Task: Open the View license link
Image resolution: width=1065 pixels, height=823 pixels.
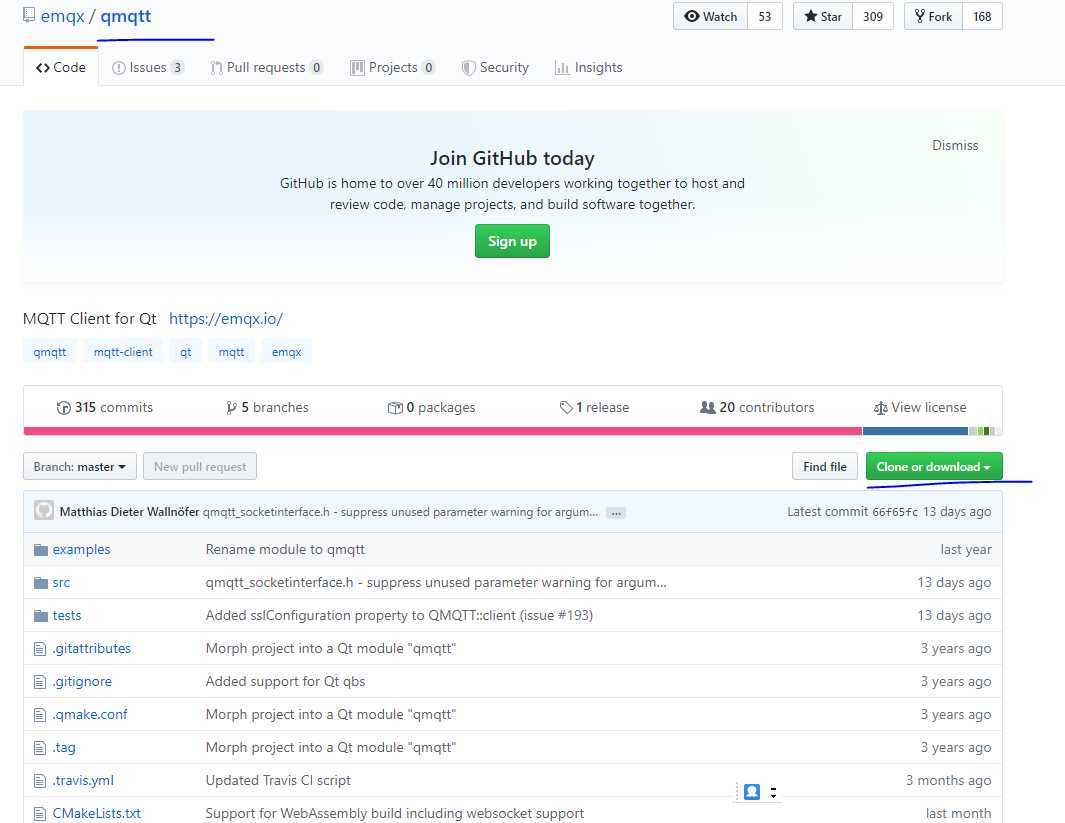Action: (920, 407)
